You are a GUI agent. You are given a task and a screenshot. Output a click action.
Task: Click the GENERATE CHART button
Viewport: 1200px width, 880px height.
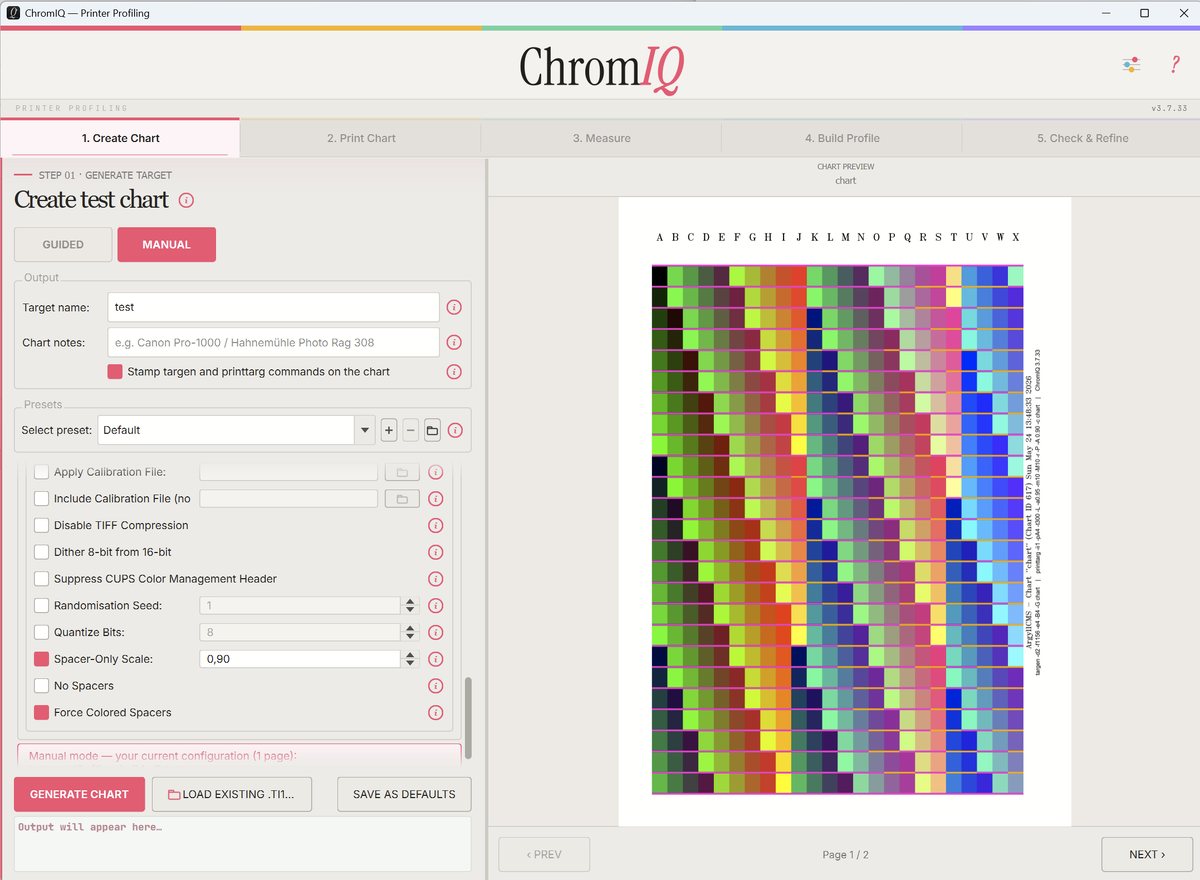[79, 794]
